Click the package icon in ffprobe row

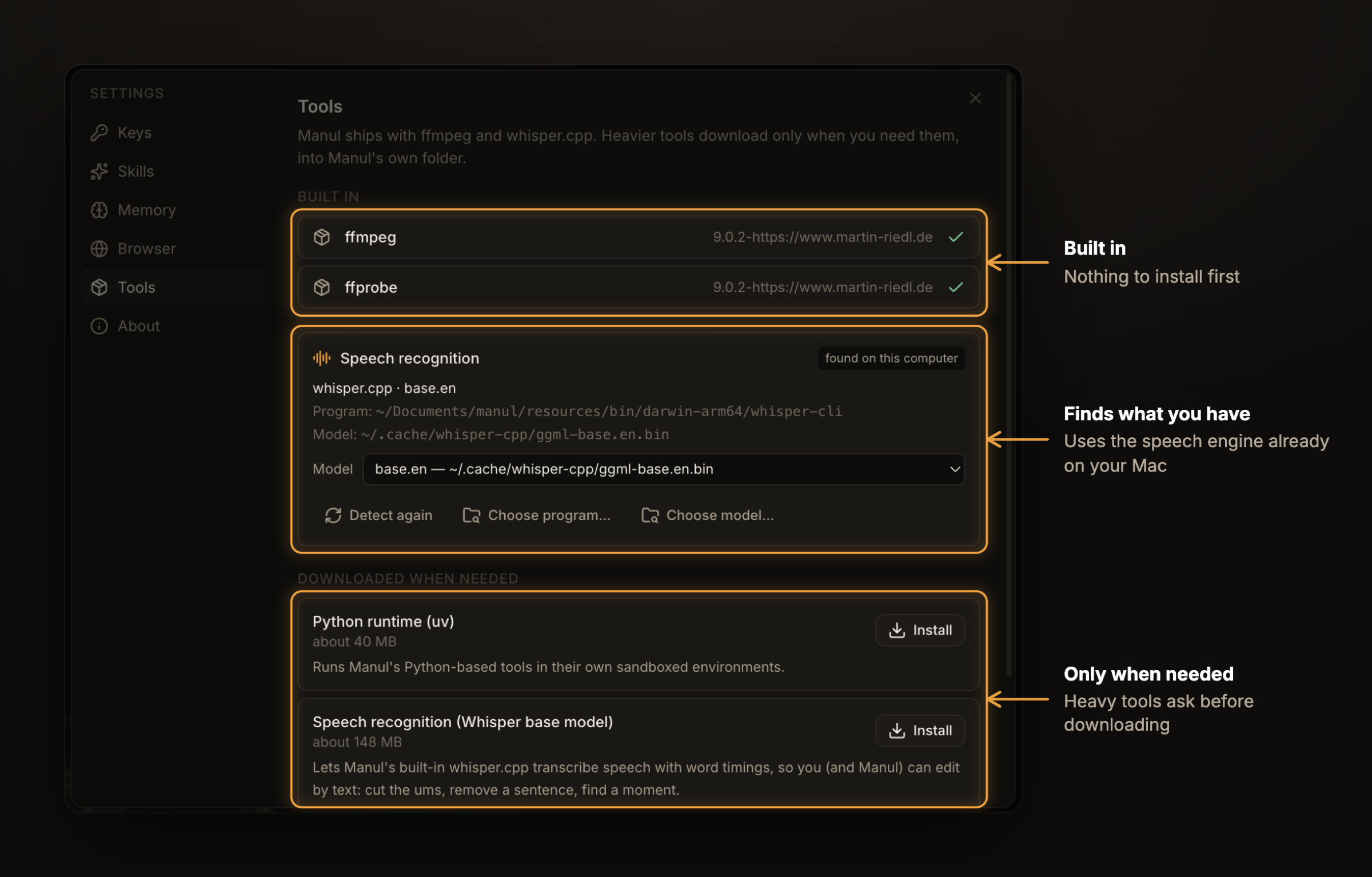click(322, 287)
